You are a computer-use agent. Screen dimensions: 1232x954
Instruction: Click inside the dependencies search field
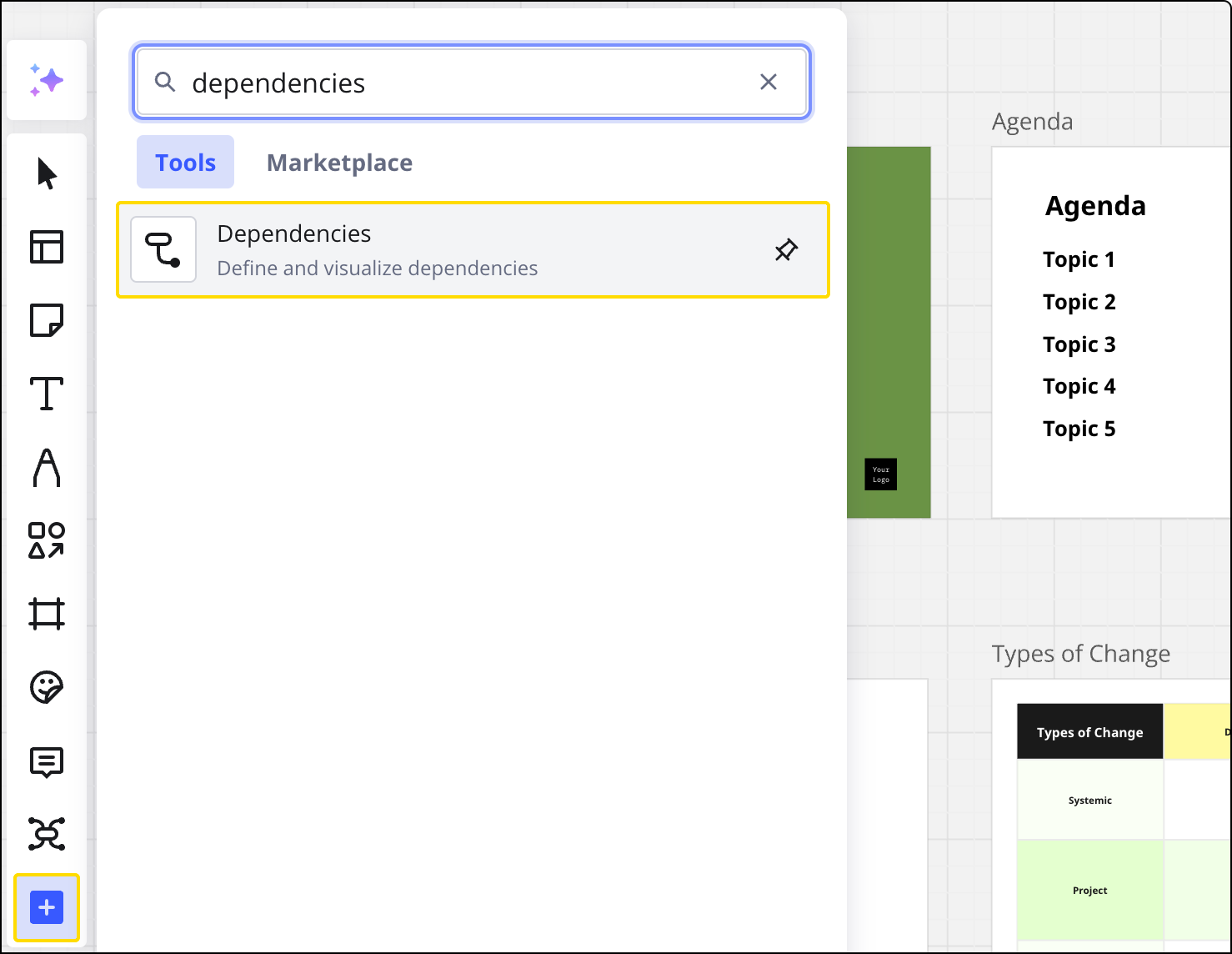(x=467, y=82)
